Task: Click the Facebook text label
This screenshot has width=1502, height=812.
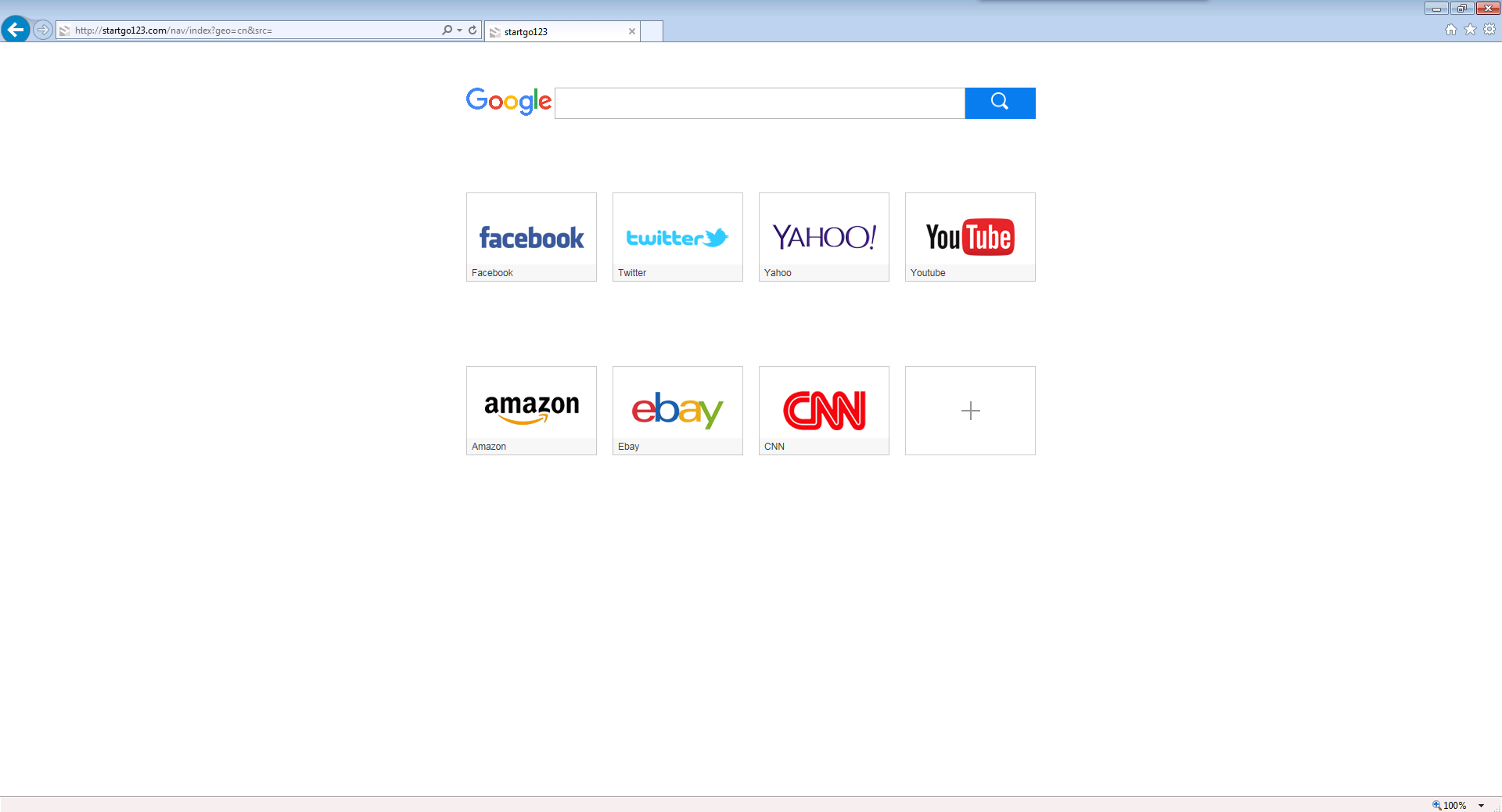Action: coord(492,273)
